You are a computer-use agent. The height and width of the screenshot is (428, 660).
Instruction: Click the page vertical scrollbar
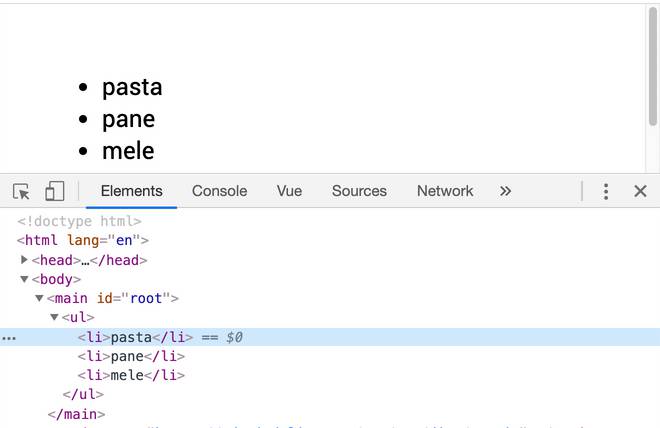[653, 60]
